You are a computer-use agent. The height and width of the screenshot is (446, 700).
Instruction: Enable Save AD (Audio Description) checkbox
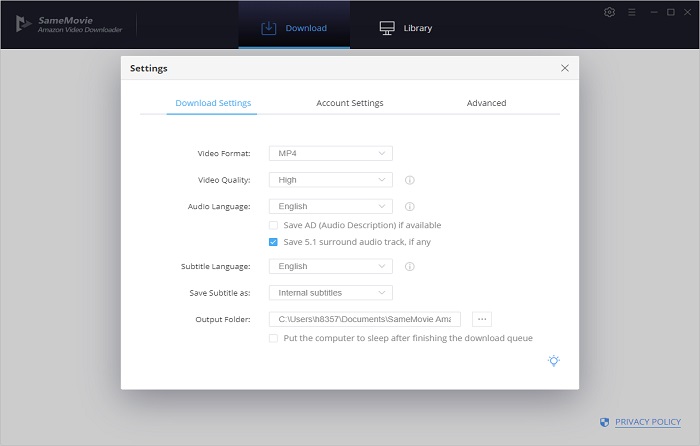[x=273, y=226]
